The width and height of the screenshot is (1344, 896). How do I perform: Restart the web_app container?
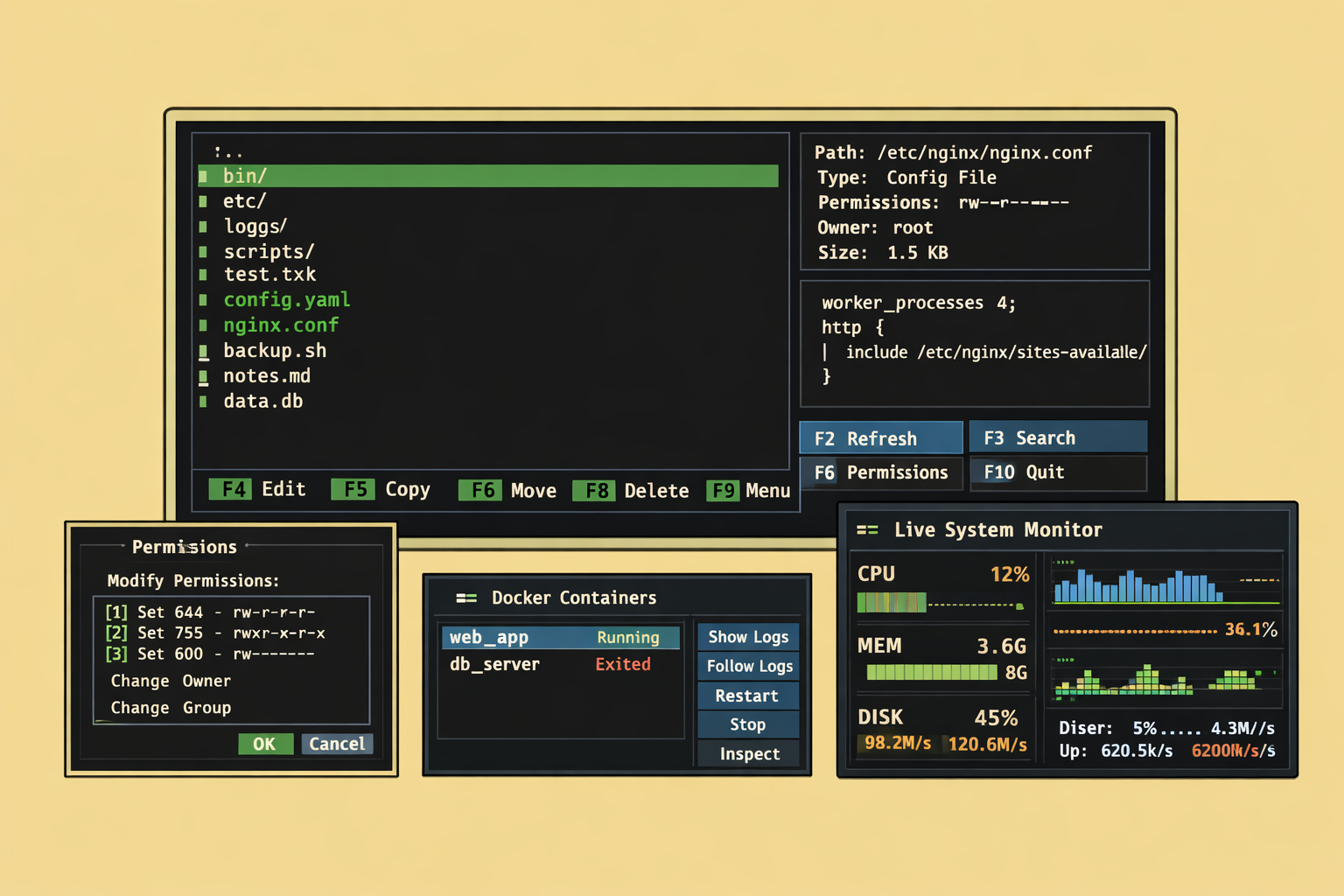click(x=747, y=696)
